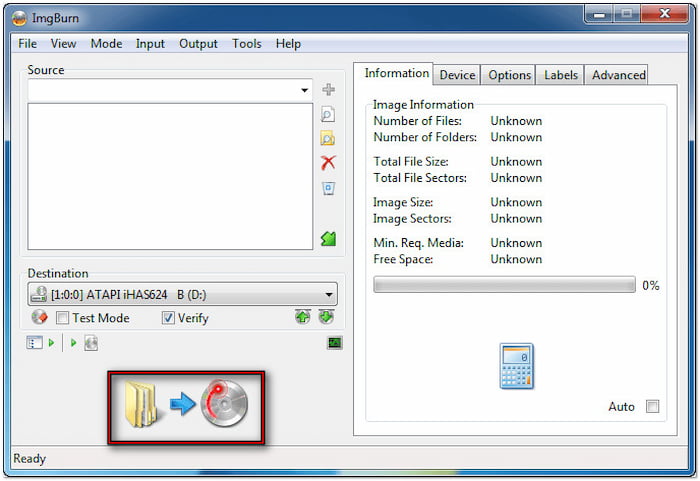
Task: Click the browse for a file icon
Action: point(328,114)
